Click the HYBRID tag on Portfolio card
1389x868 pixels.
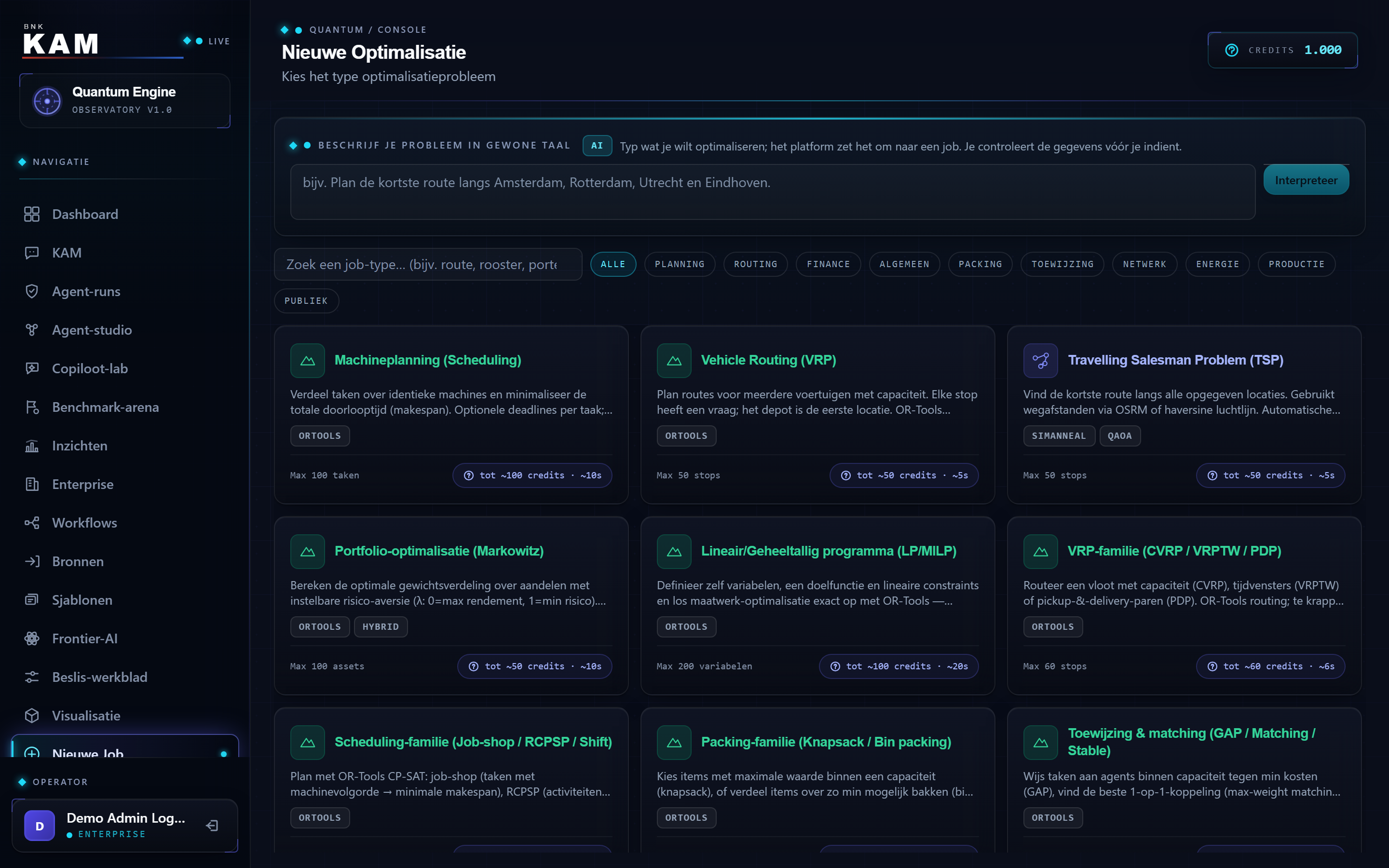tap(381, 627)
